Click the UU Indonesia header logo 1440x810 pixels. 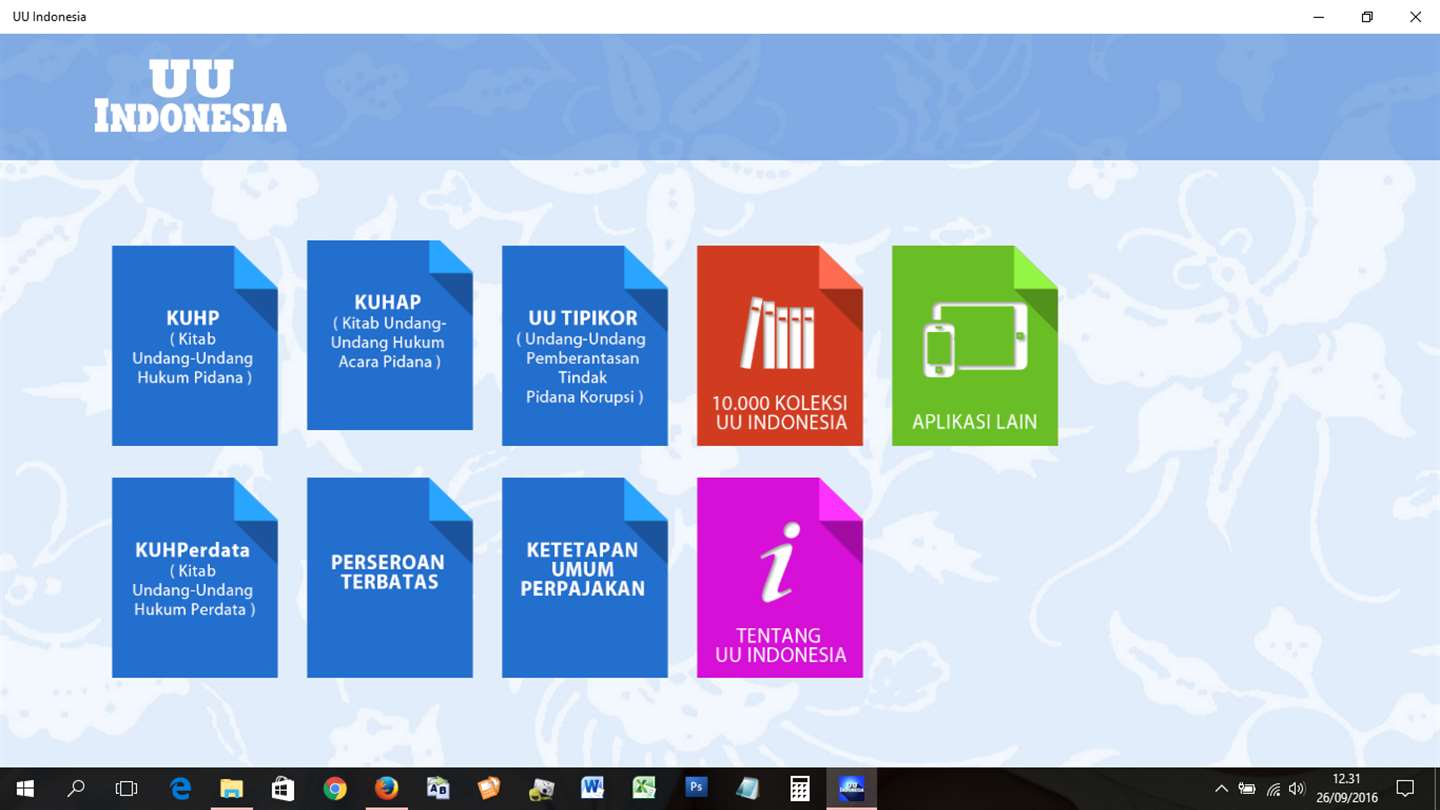[x=190, y=96]
